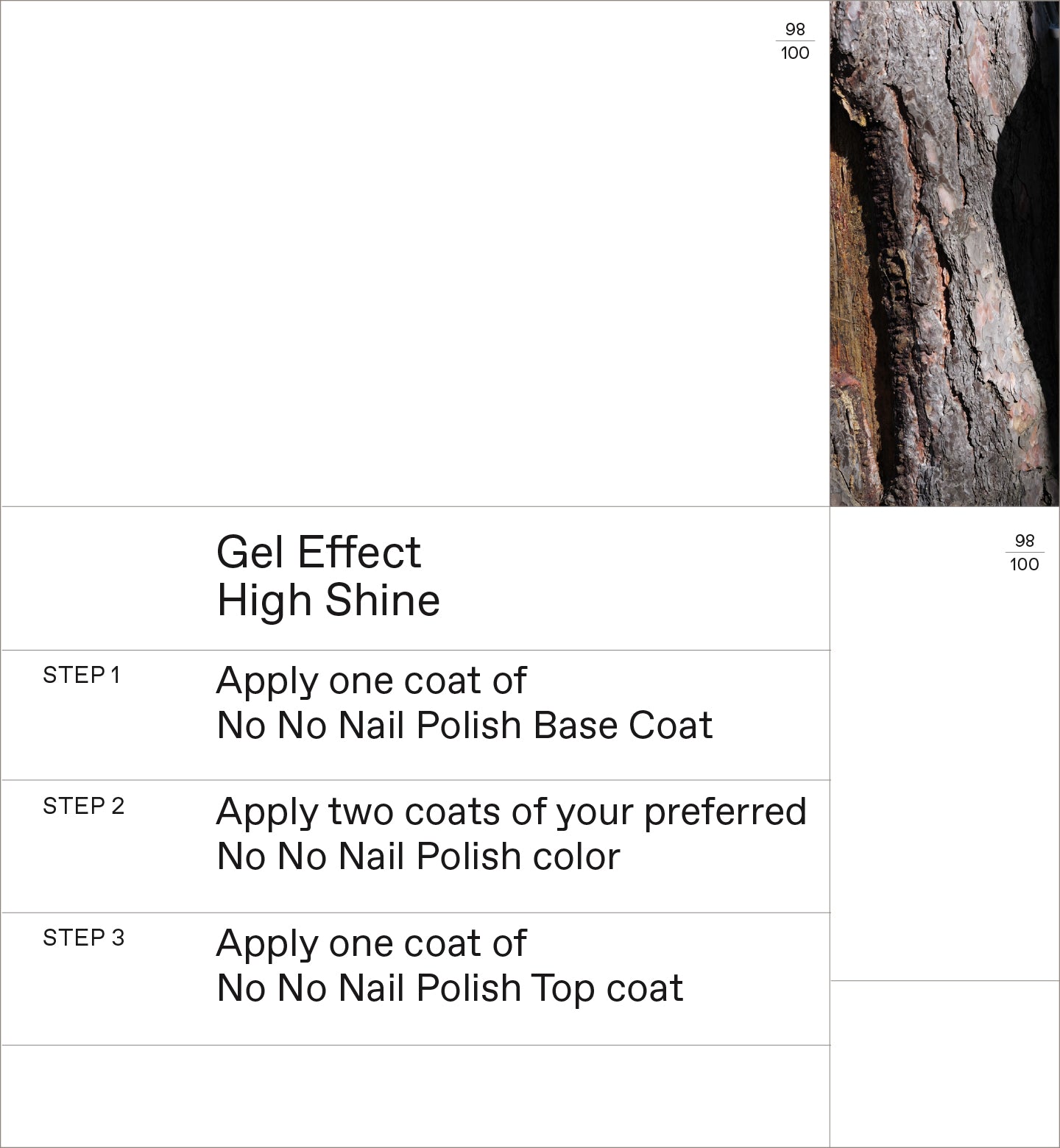
Task: Click the empty row below step 3
Action: 415,1095
